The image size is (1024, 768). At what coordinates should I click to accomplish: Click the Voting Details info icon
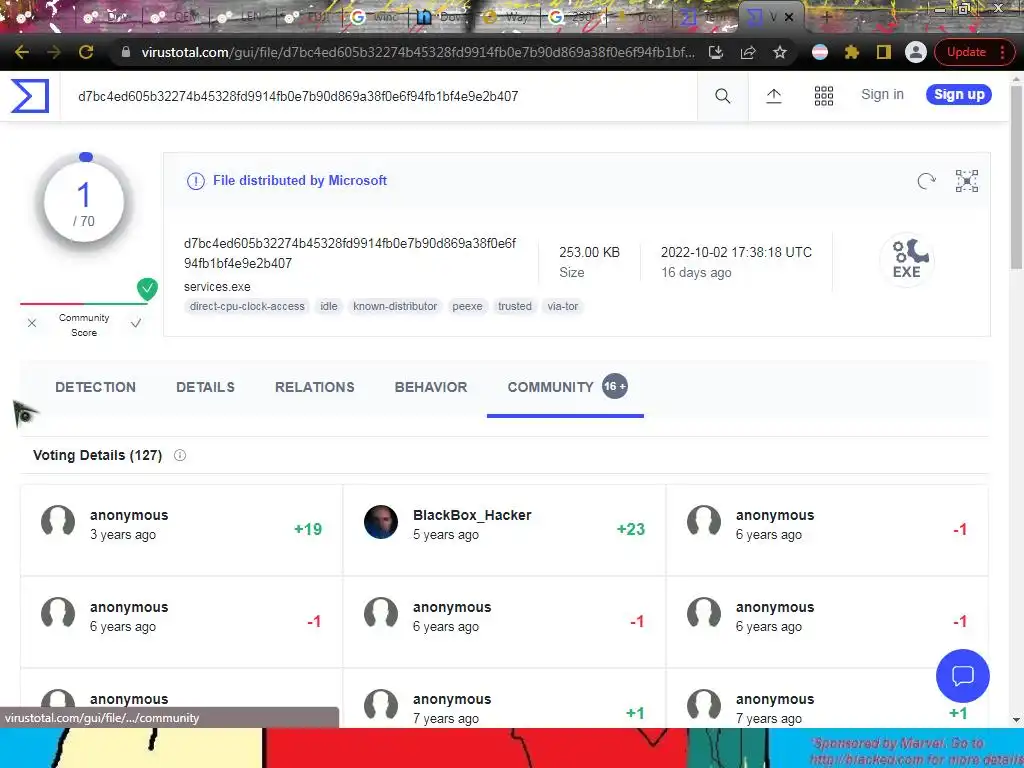180,455
